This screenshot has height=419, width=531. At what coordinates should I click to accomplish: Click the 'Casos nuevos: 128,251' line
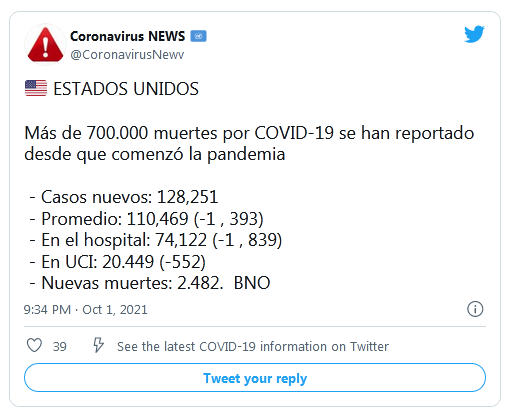click(124, 197)
